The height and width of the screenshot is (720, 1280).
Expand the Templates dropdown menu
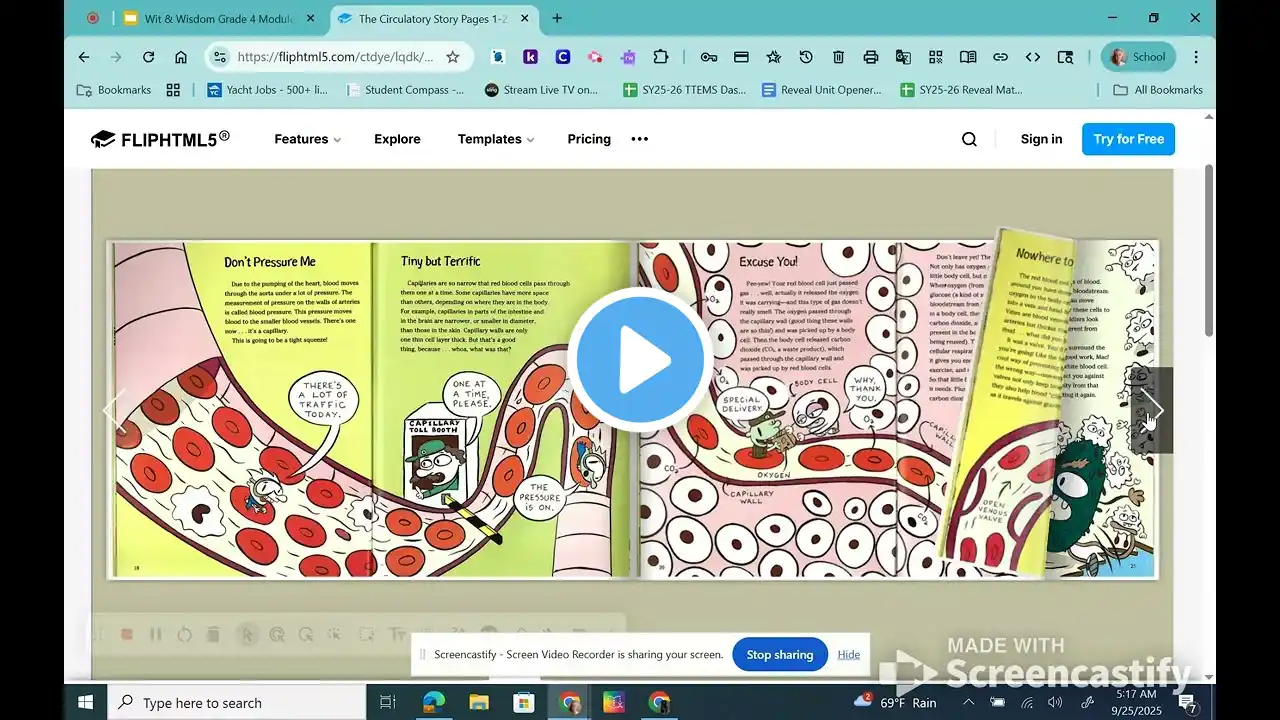(x=495, y=139)
